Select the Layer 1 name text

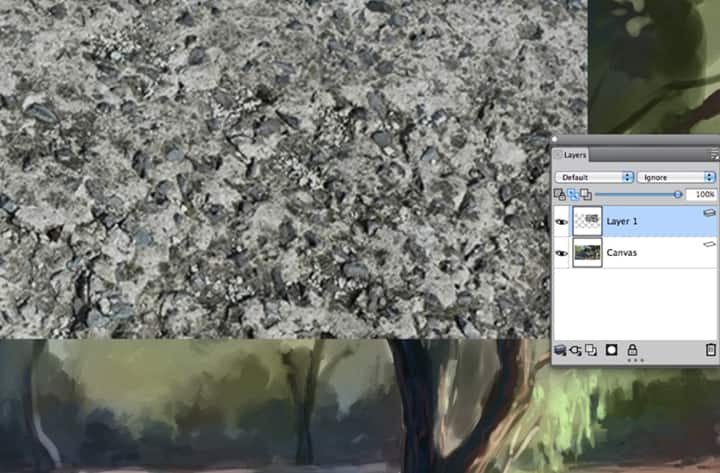622,221
